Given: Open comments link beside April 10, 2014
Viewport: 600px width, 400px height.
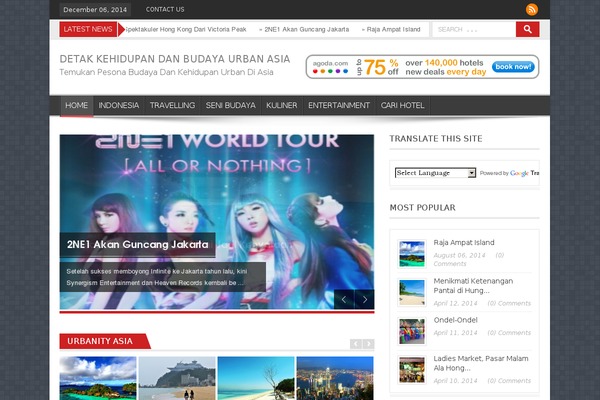Looking at the screenshot, I should pos(509,381).
